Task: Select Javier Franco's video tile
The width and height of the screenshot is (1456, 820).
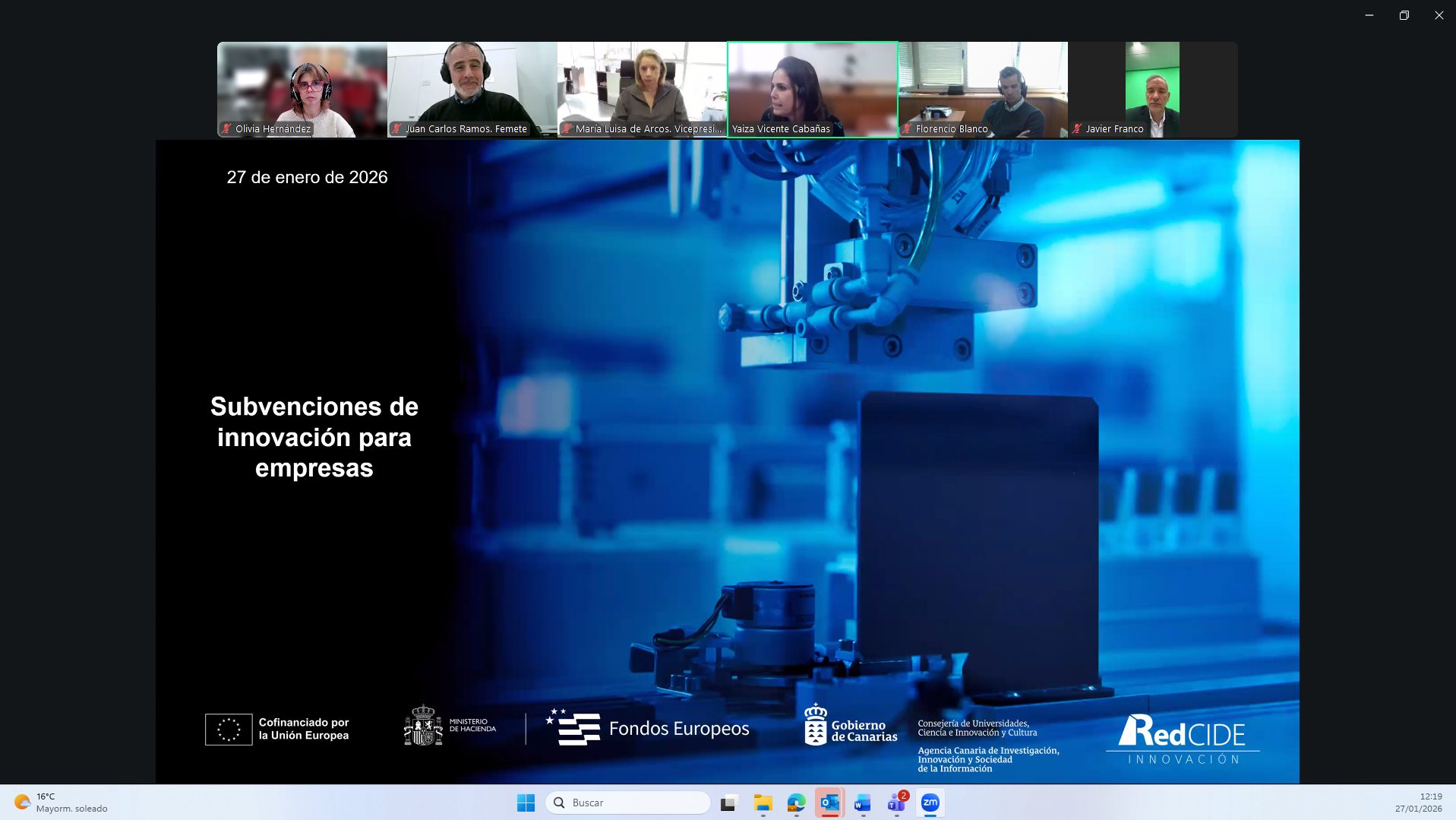Action: point(1152,87)
